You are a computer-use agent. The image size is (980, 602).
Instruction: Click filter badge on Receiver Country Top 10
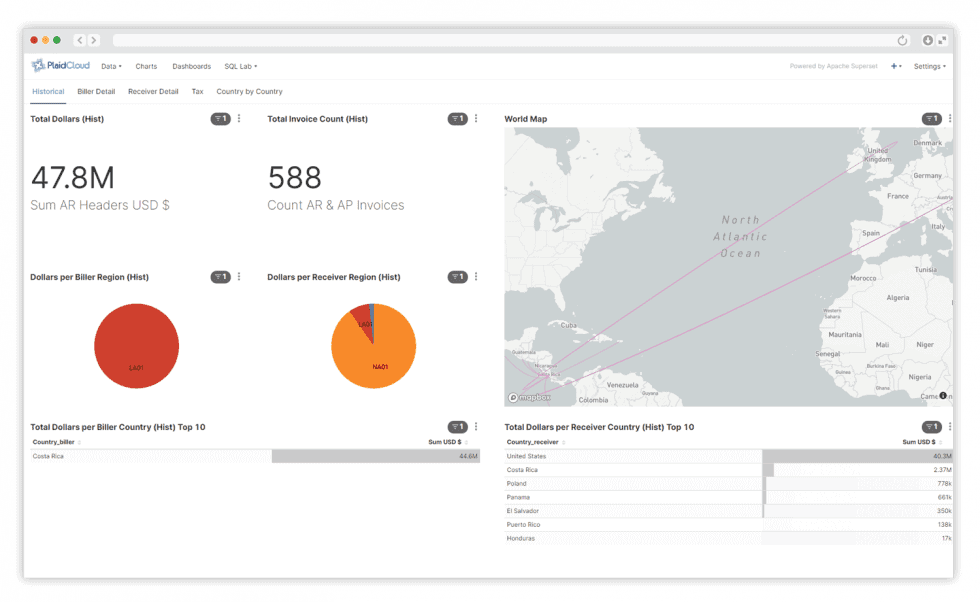point(932,427)
